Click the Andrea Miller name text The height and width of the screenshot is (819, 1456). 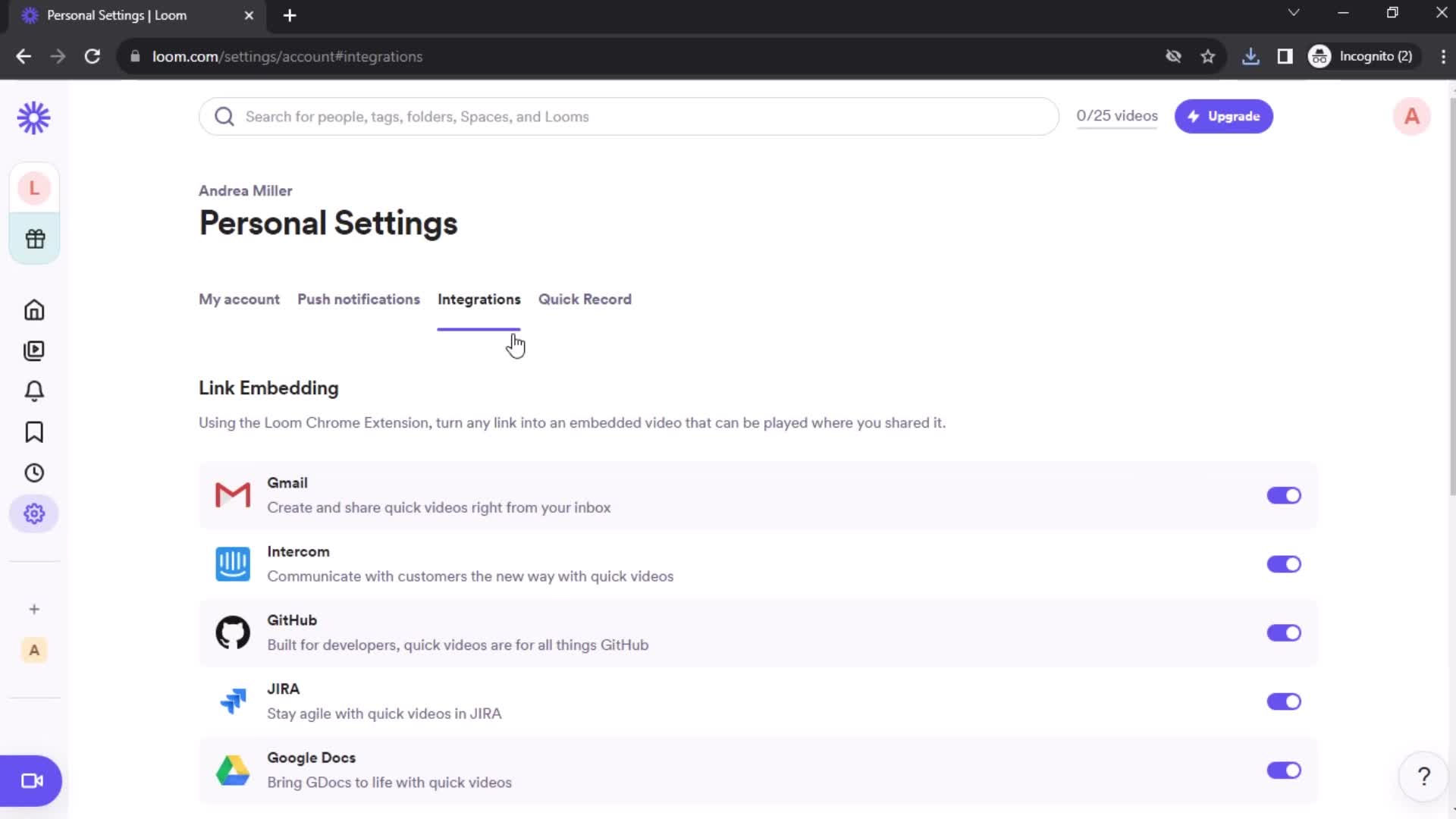pyautogui.click(x=245, y=191)
